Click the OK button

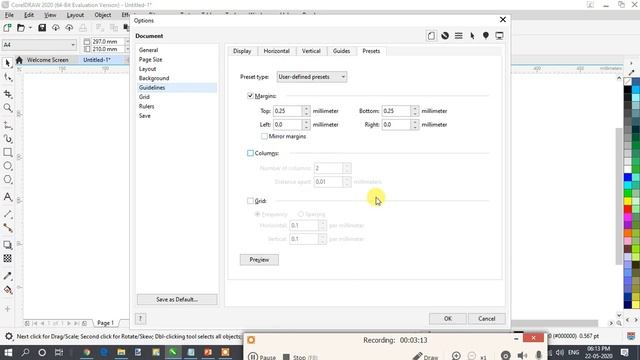[448, 318]
